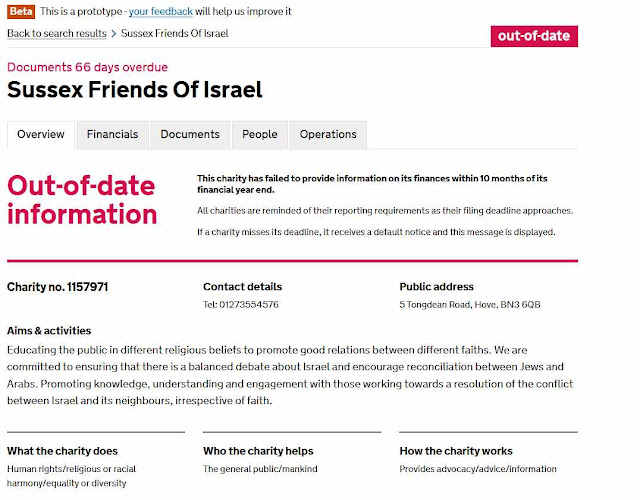Click 'How the charity works' section heading
The height and width of the screenshot is (500, 640).
click(x=456, y=451)
